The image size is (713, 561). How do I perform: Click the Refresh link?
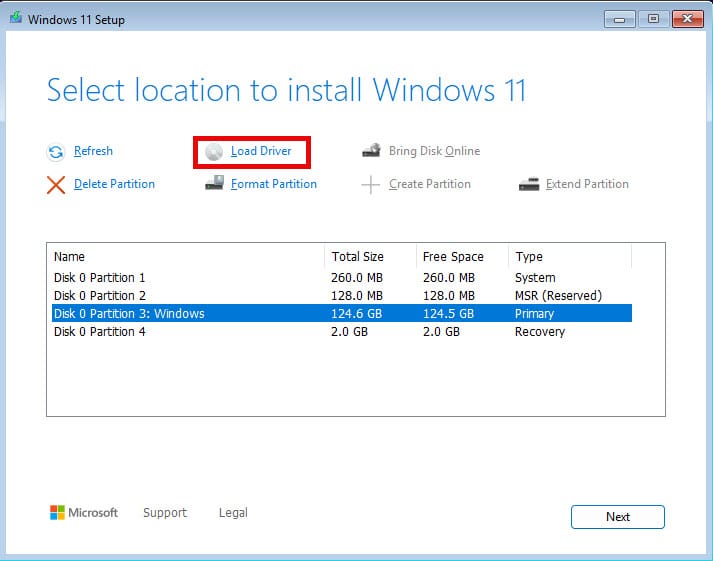click(x=93, y=151)
